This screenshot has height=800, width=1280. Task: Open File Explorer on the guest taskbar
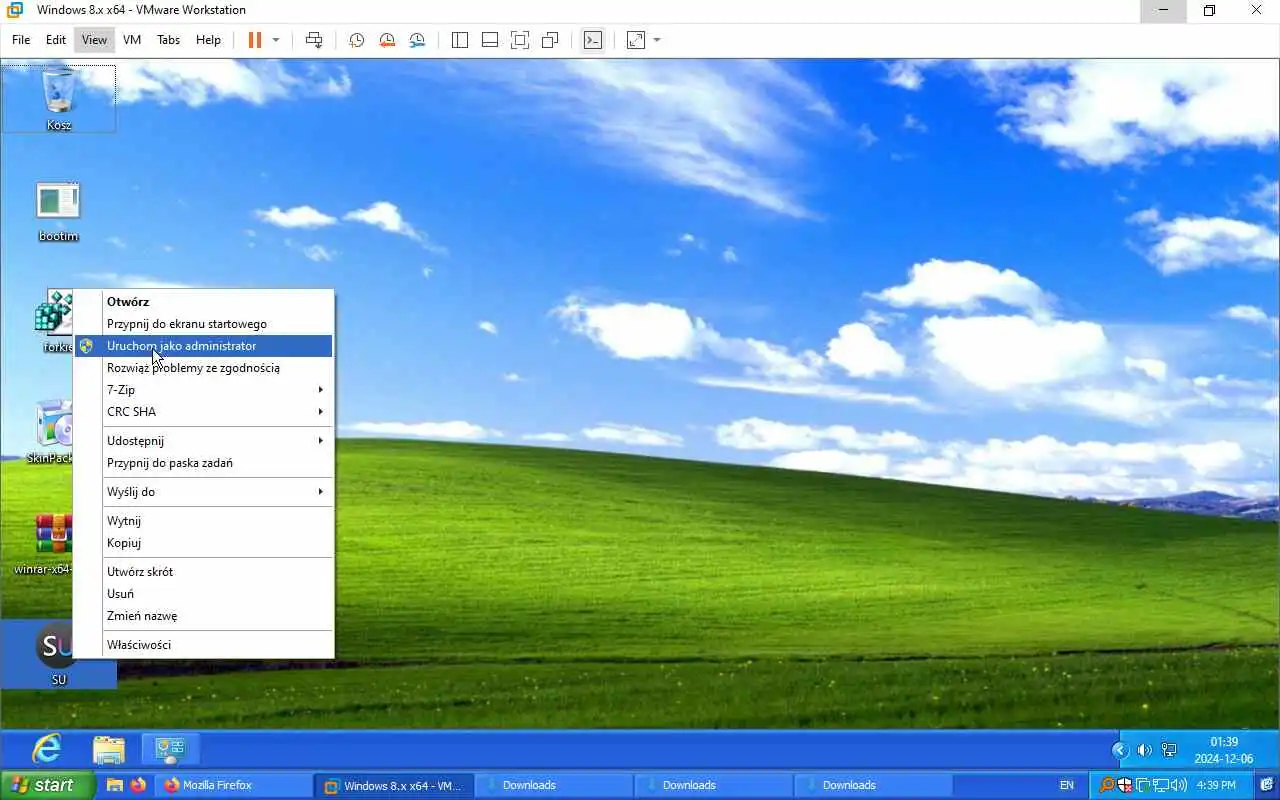[x=109, y=749]
